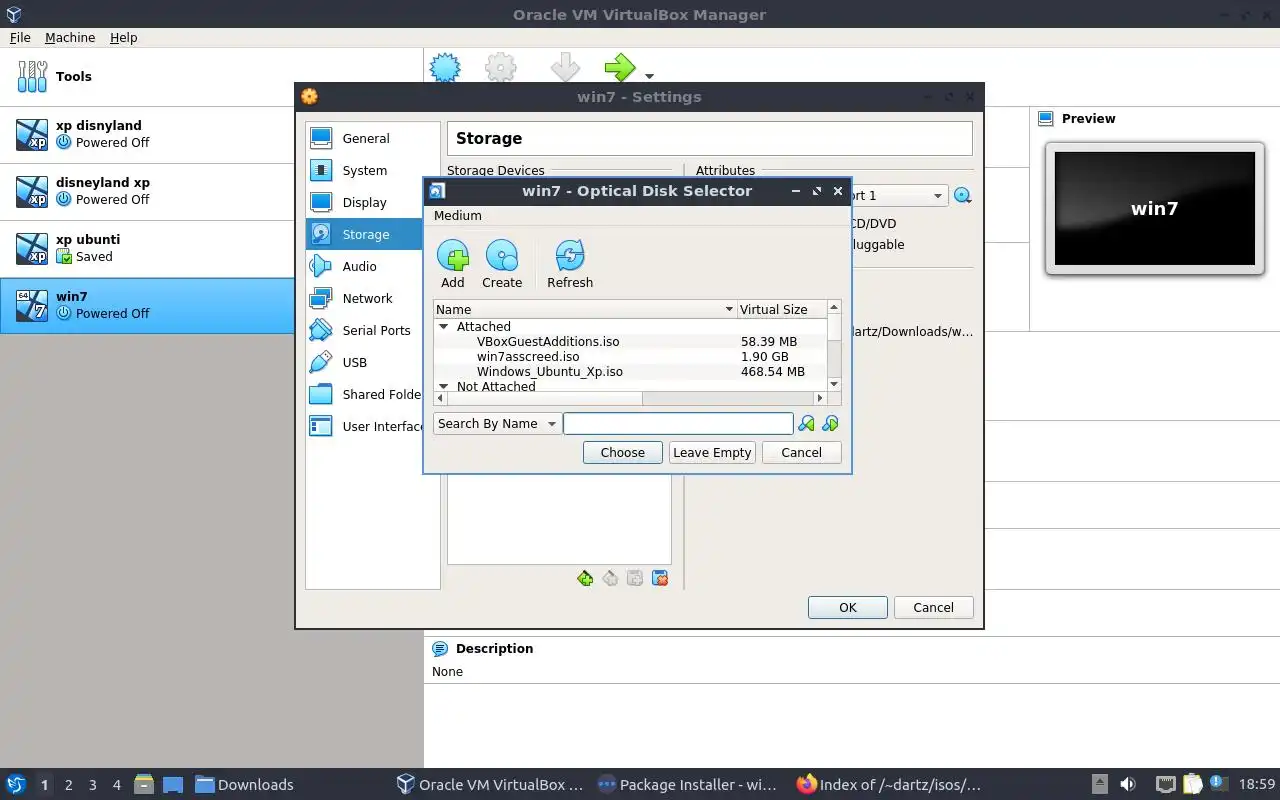Collapse the Attached group
This screenshot has width=1280, height=800.
coord(443,327)
